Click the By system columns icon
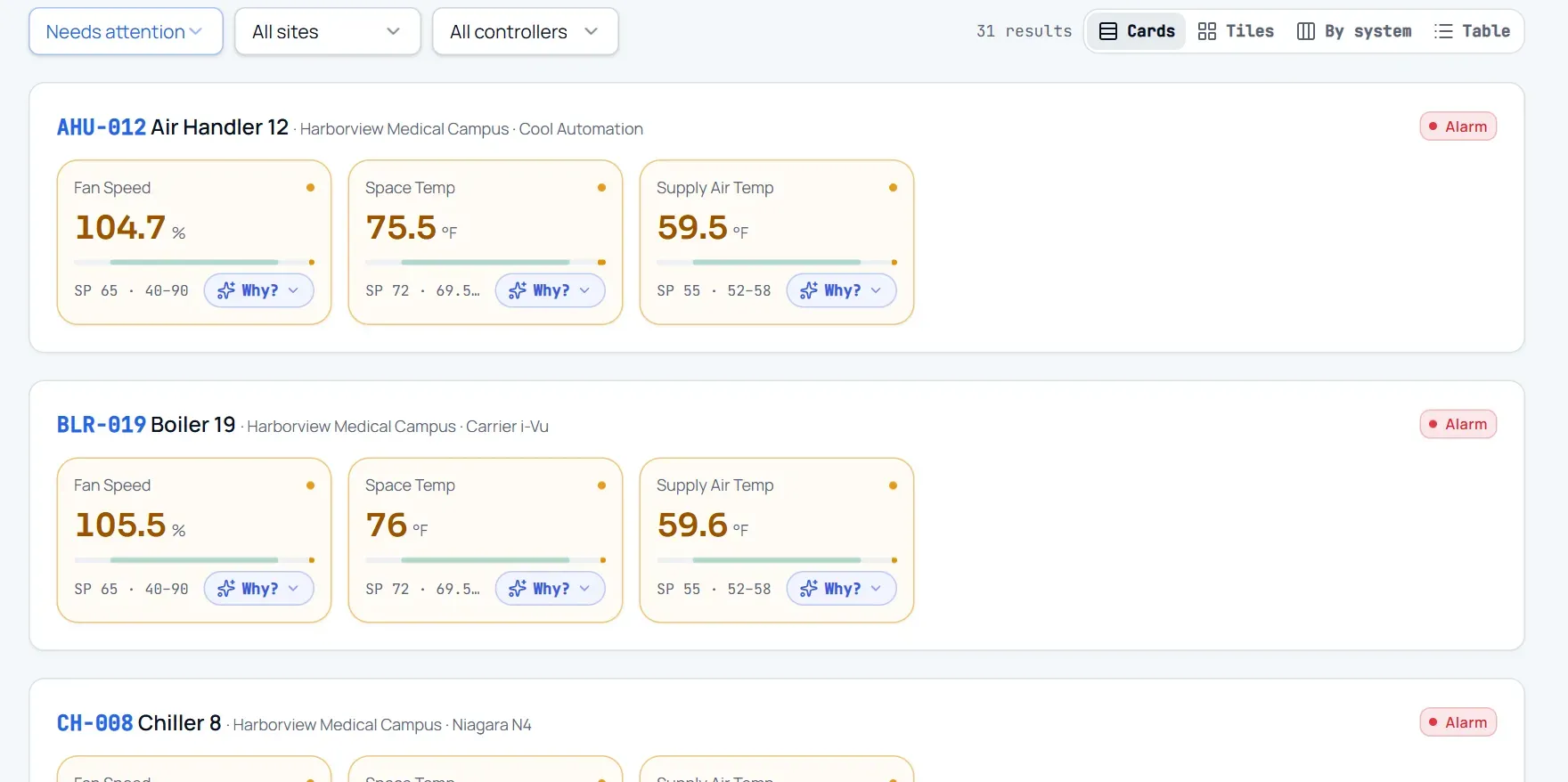This screenshot has width=1568, height=782. (1306, 31)
